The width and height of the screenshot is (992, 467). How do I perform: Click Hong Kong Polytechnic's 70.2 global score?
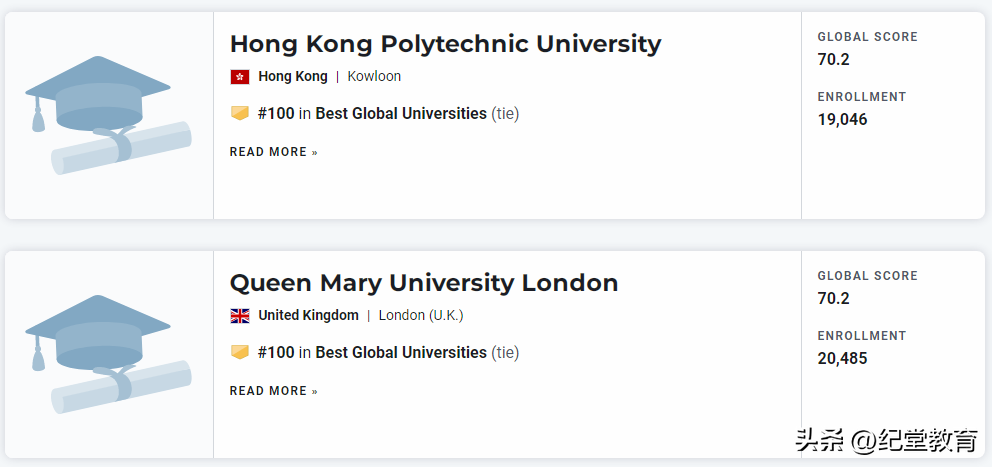(833, 59)
